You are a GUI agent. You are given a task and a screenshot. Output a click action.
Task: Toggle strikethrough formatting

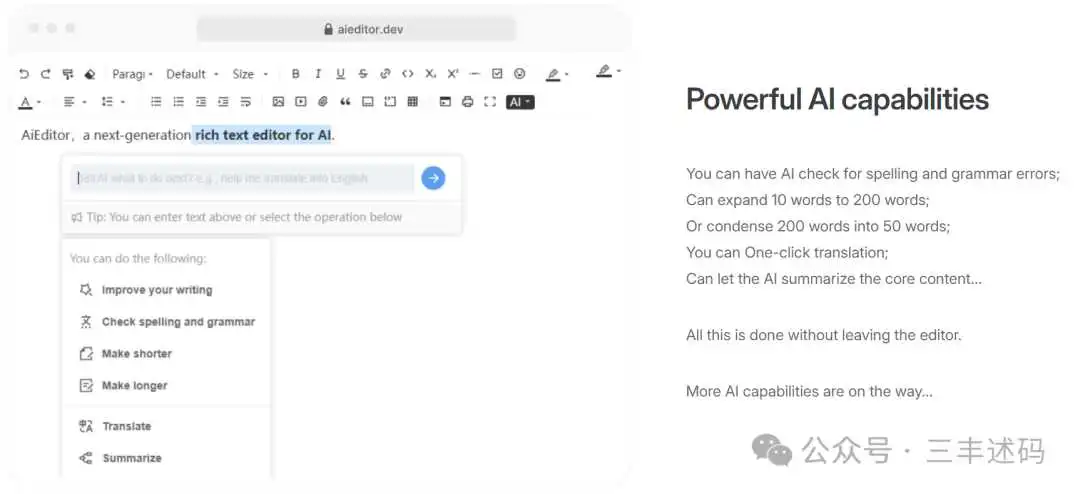[363, 74]
